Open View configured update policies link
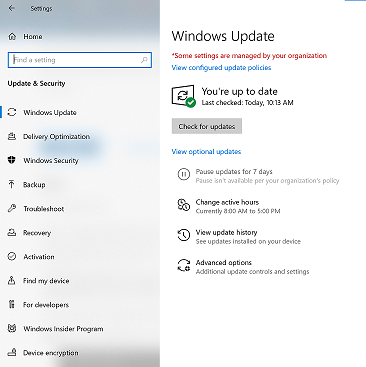 point(221,68)
